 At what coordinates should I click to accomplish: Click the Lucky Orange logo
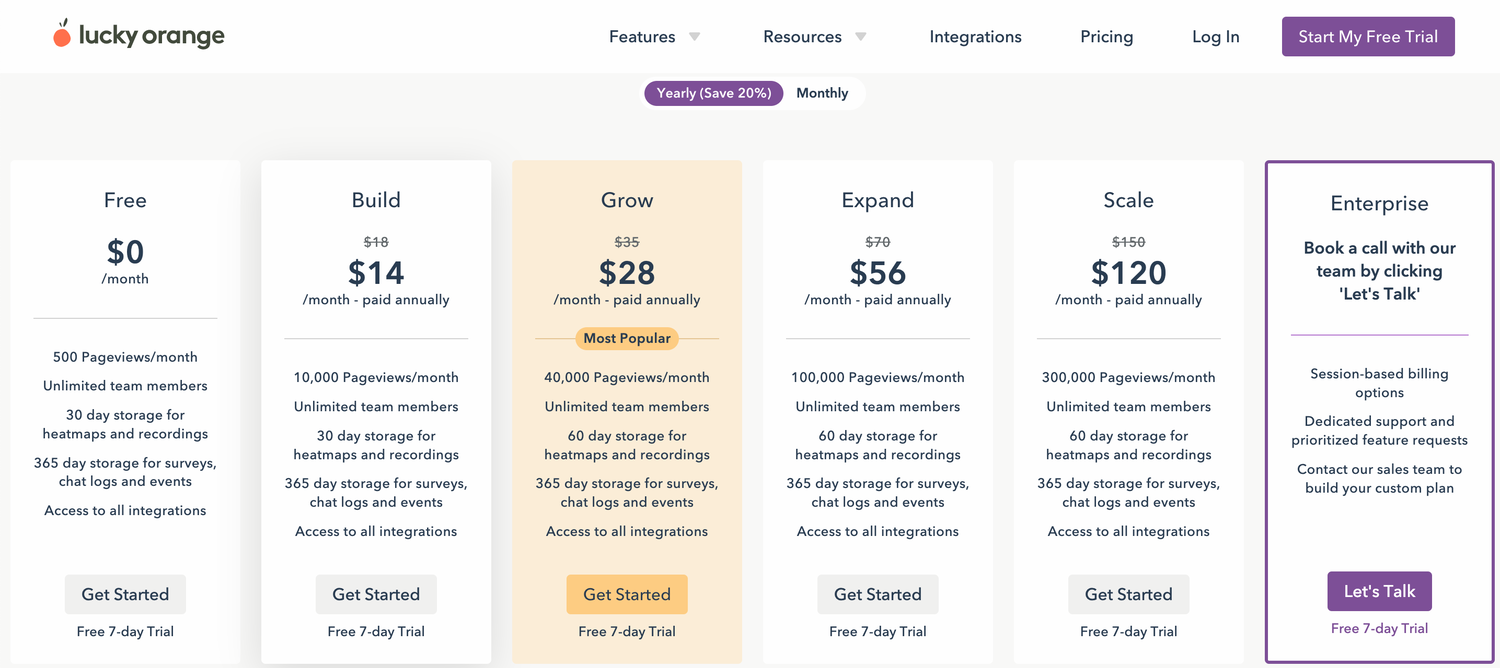click(139, 35)
